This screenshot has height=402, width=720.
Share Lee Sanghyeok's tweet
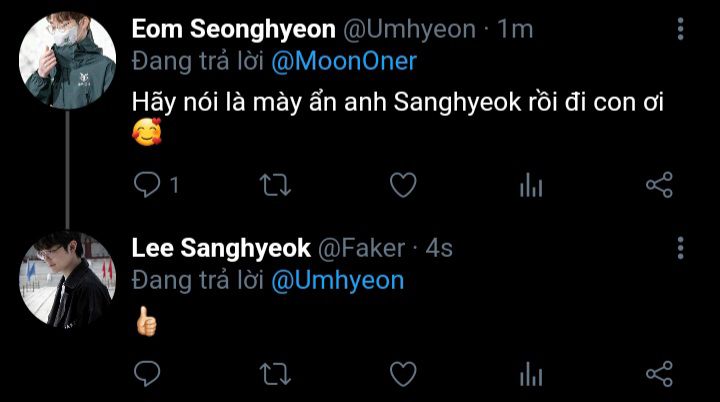[x=659, y=374]
